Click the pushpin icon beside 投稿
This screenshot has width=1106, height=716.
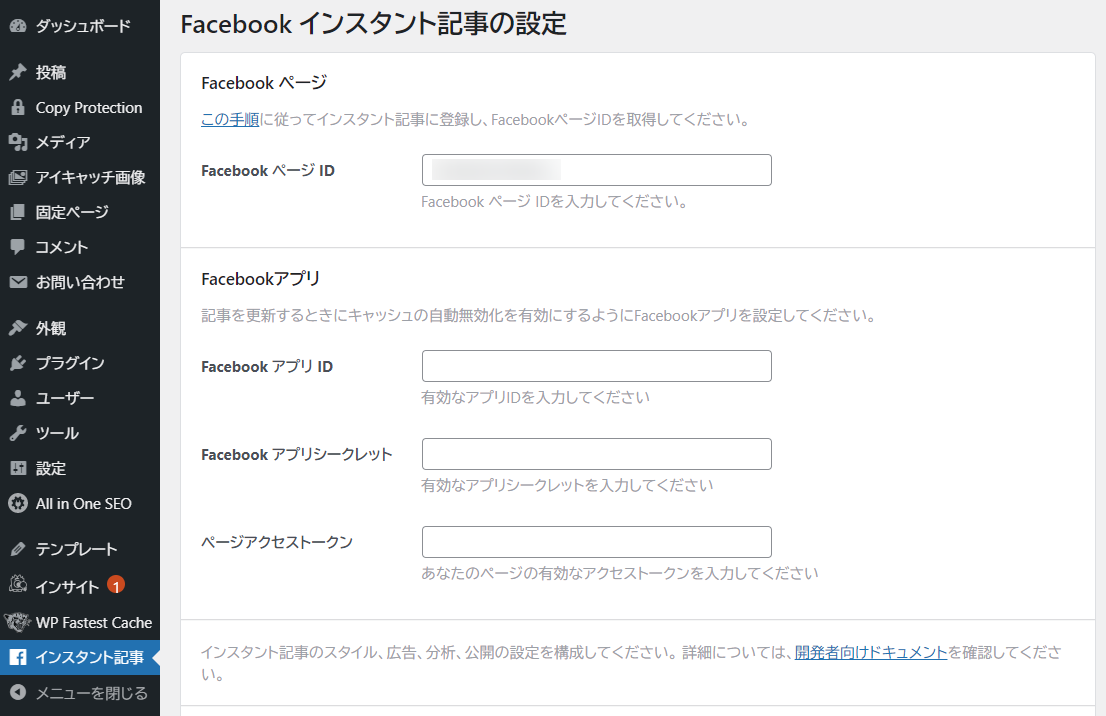(x=18, y=72)
